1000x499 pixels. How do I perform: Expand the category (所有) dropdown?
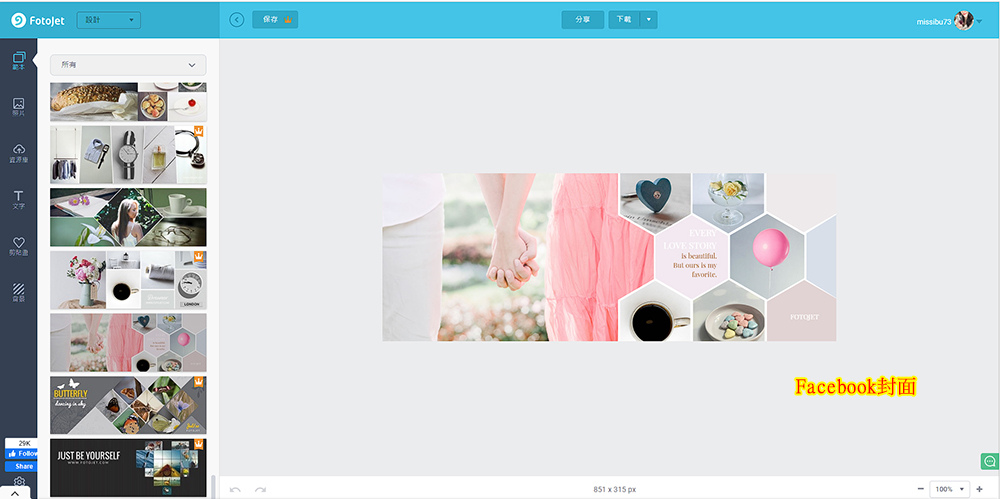[128, 65]
